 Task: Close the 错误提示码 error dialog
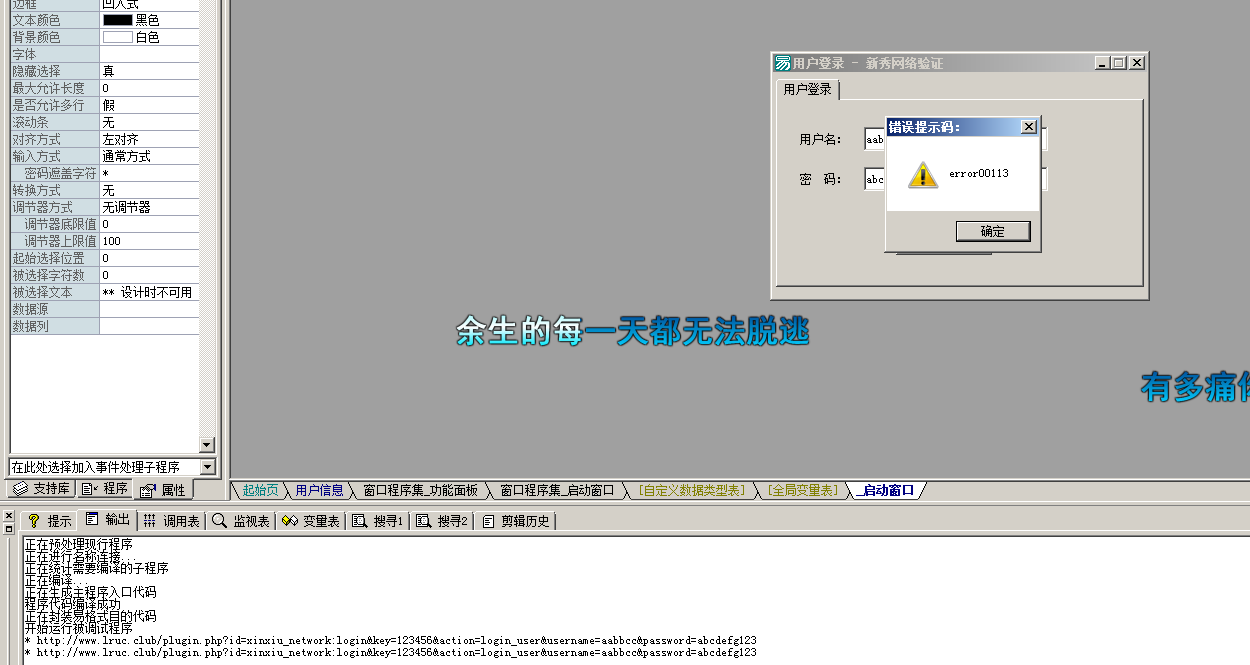point(1028,127)
